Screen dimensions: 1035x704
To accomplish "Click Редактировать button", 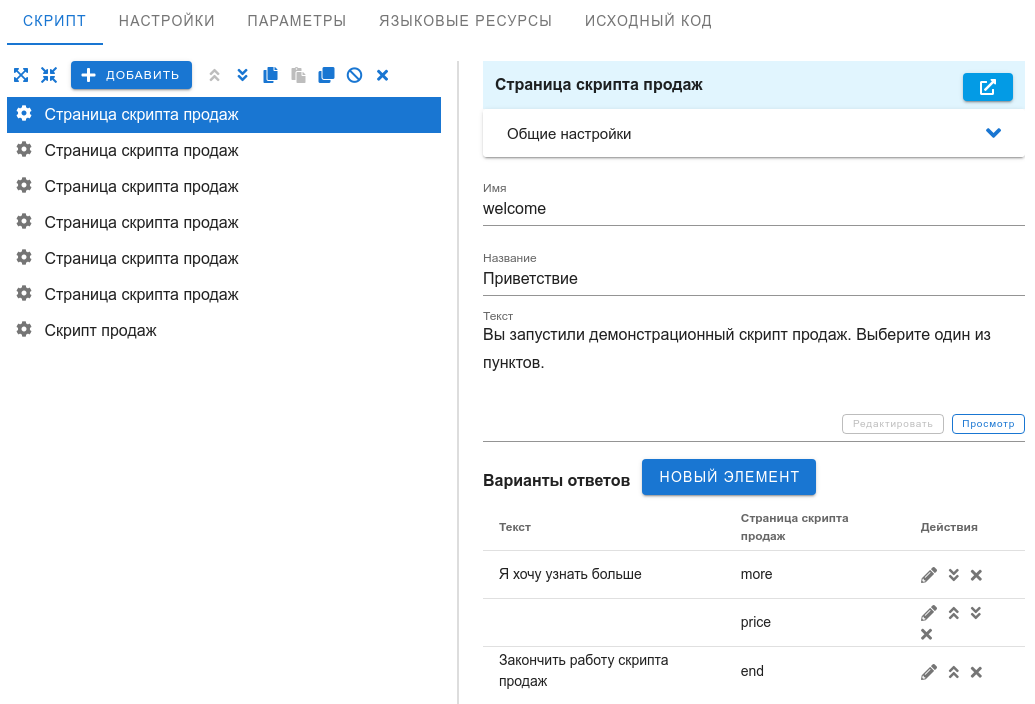I will click(892, 424).
